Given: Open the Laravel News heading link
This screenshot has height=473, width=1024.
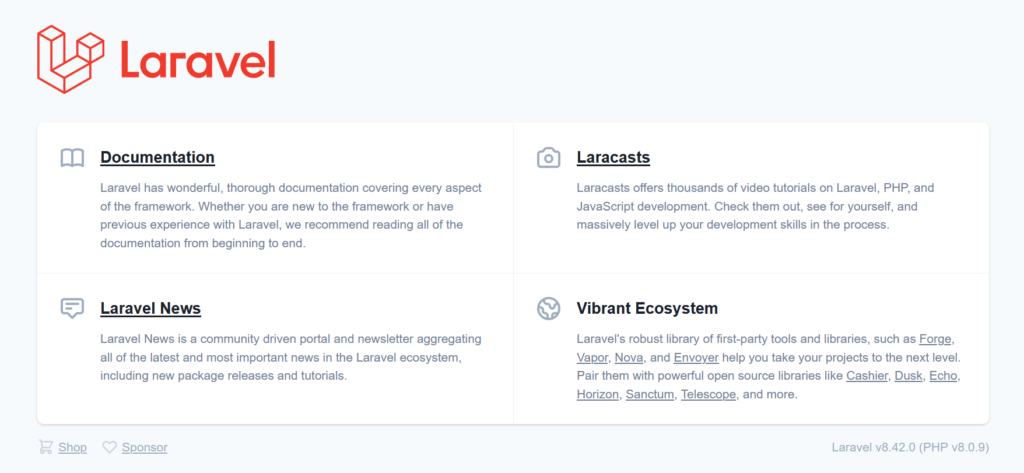Looking at the screenshot, I should 150,308.
